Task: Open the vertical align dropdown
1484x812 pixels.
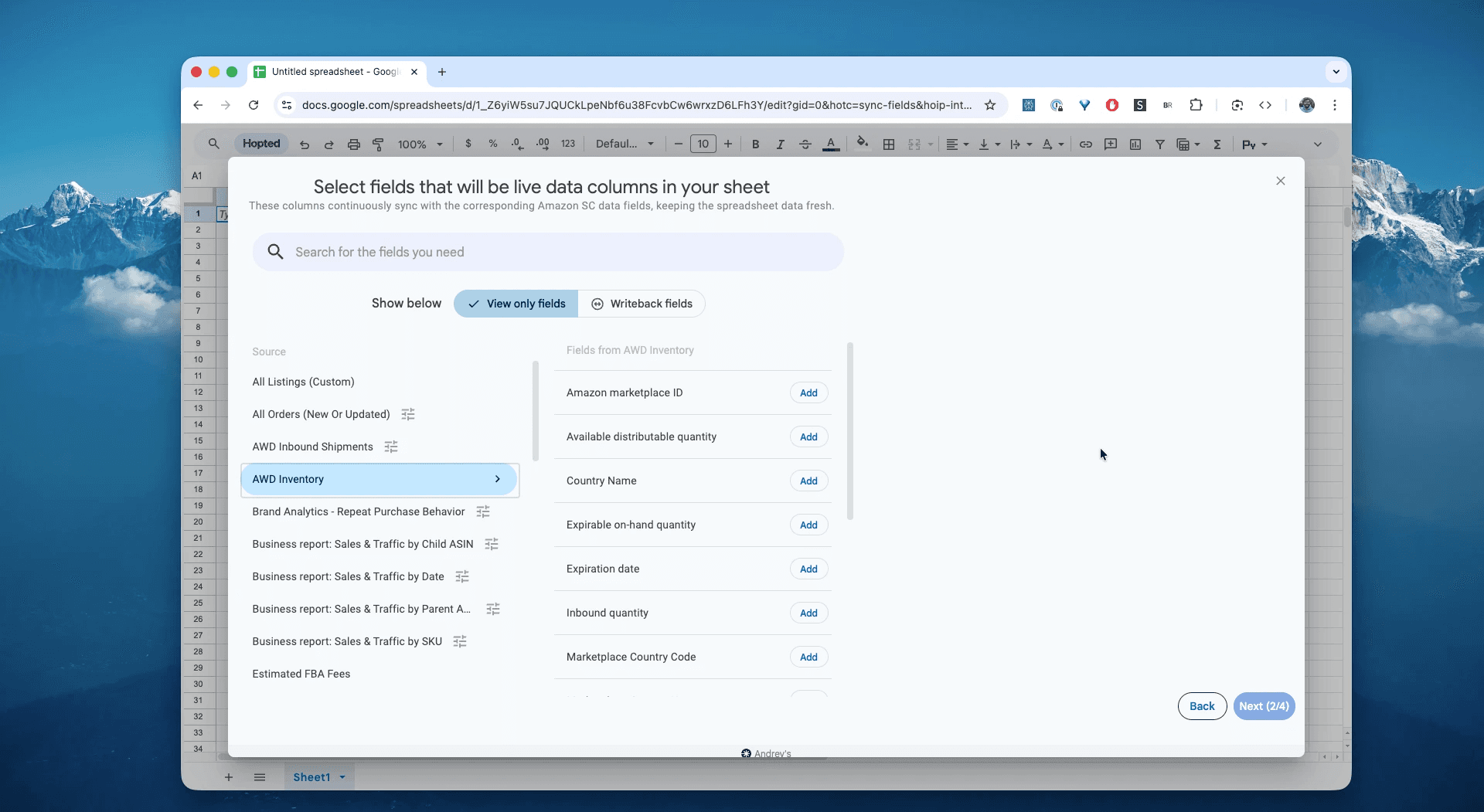Action: (989, 144)
